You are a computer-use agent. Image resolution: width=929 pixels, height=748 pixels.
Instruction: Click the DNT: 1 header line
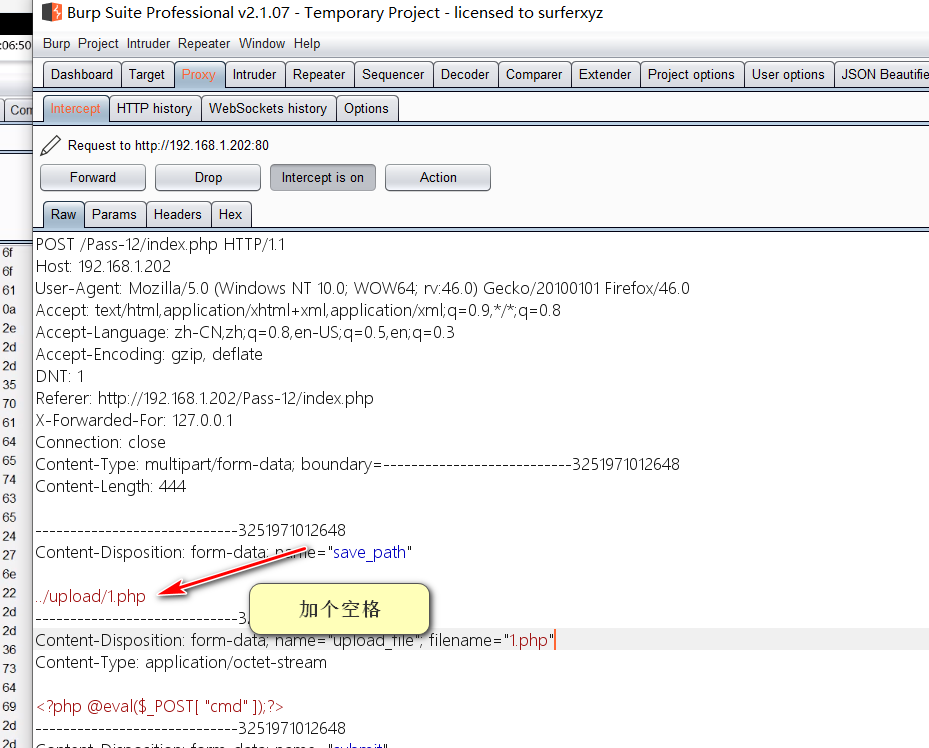[x=60, y=376]
